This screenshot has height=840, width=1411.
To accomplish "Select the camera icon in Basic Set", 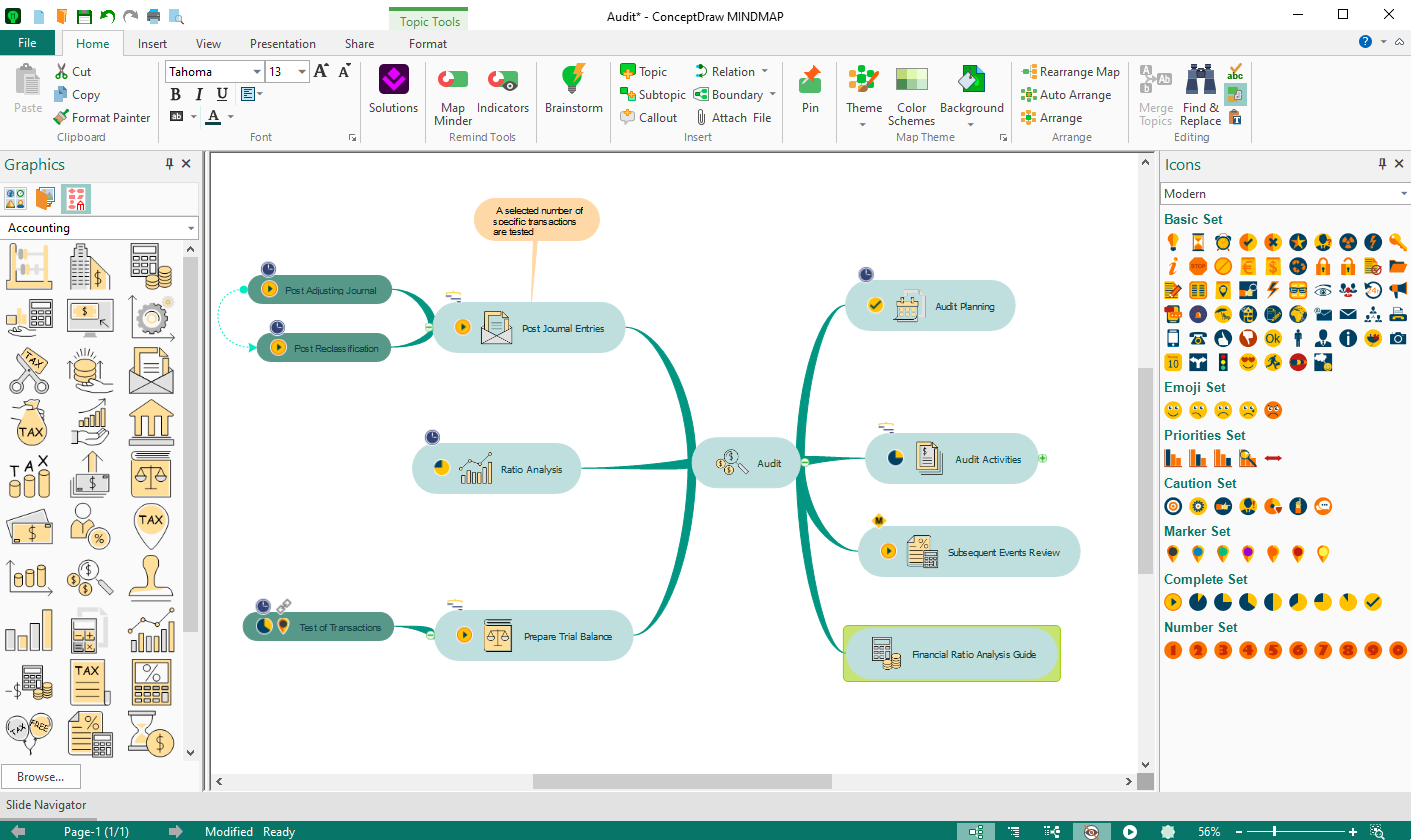I will pyautogui.click(x=1398, y=338).
